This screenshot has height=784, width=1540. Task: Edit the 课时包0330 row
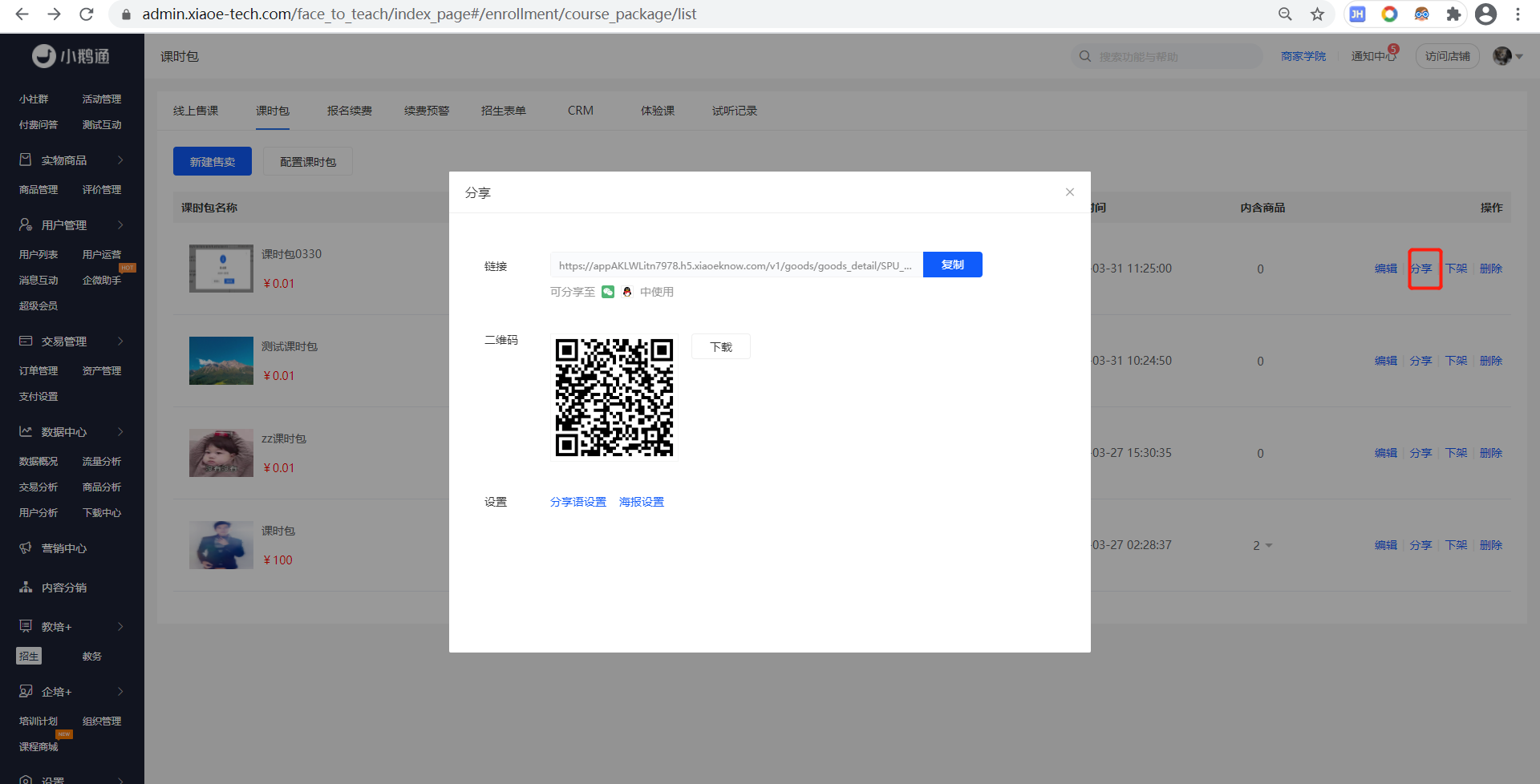pos(1386,269)
